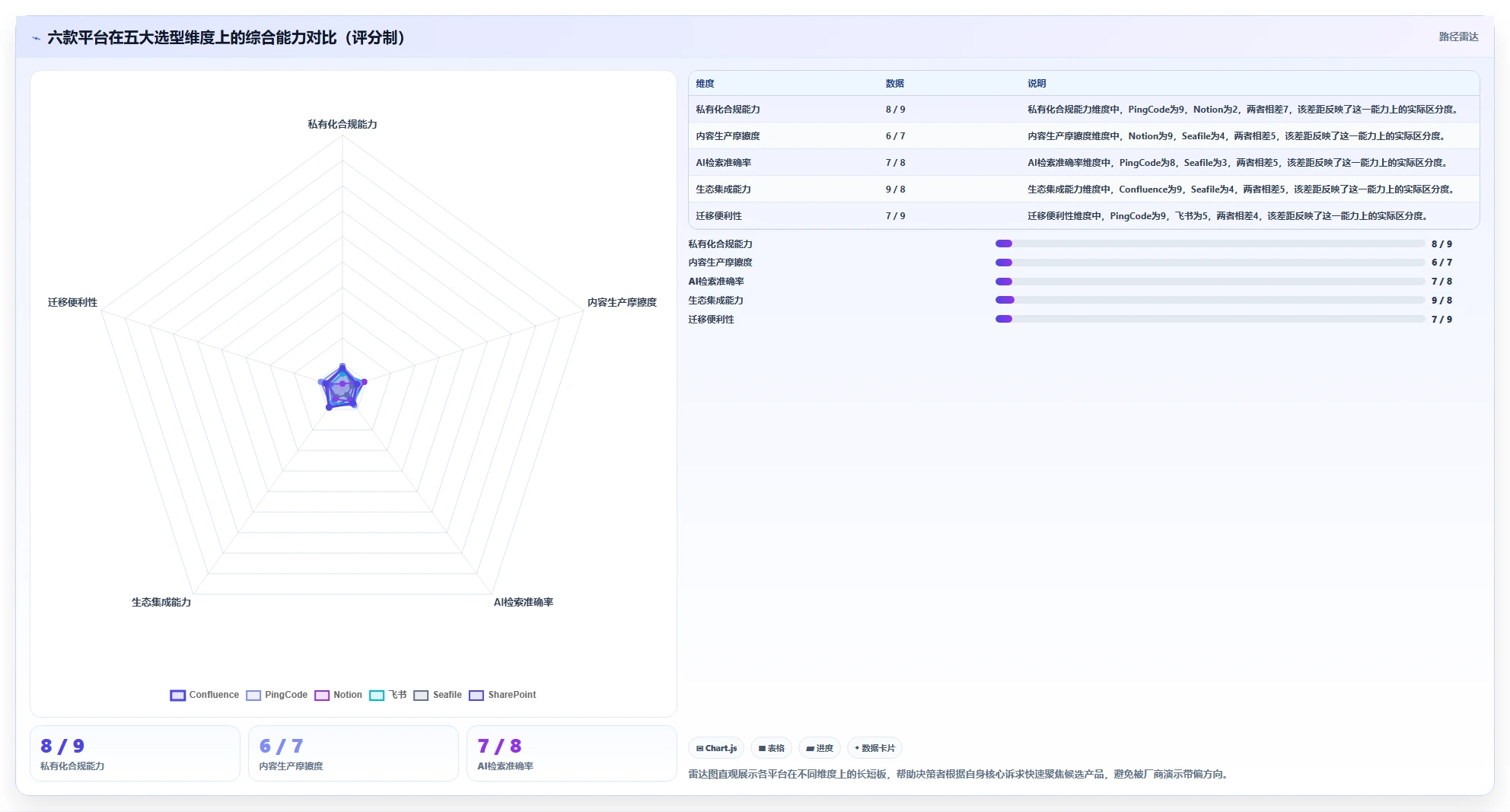Click the Chart.js tag chip

coord(716,748)
